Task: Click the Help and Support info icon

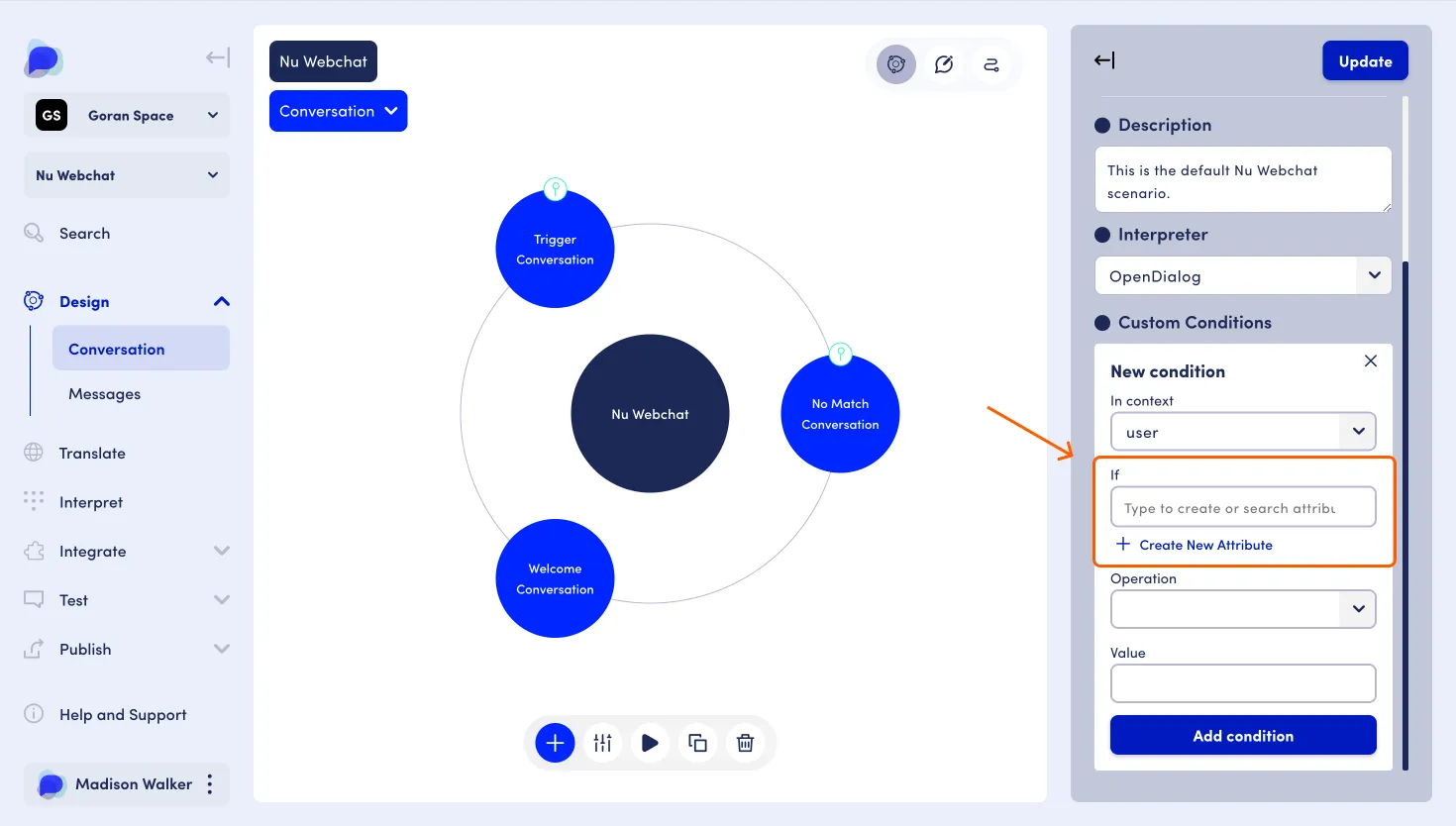Action: (x=34, y=713)
